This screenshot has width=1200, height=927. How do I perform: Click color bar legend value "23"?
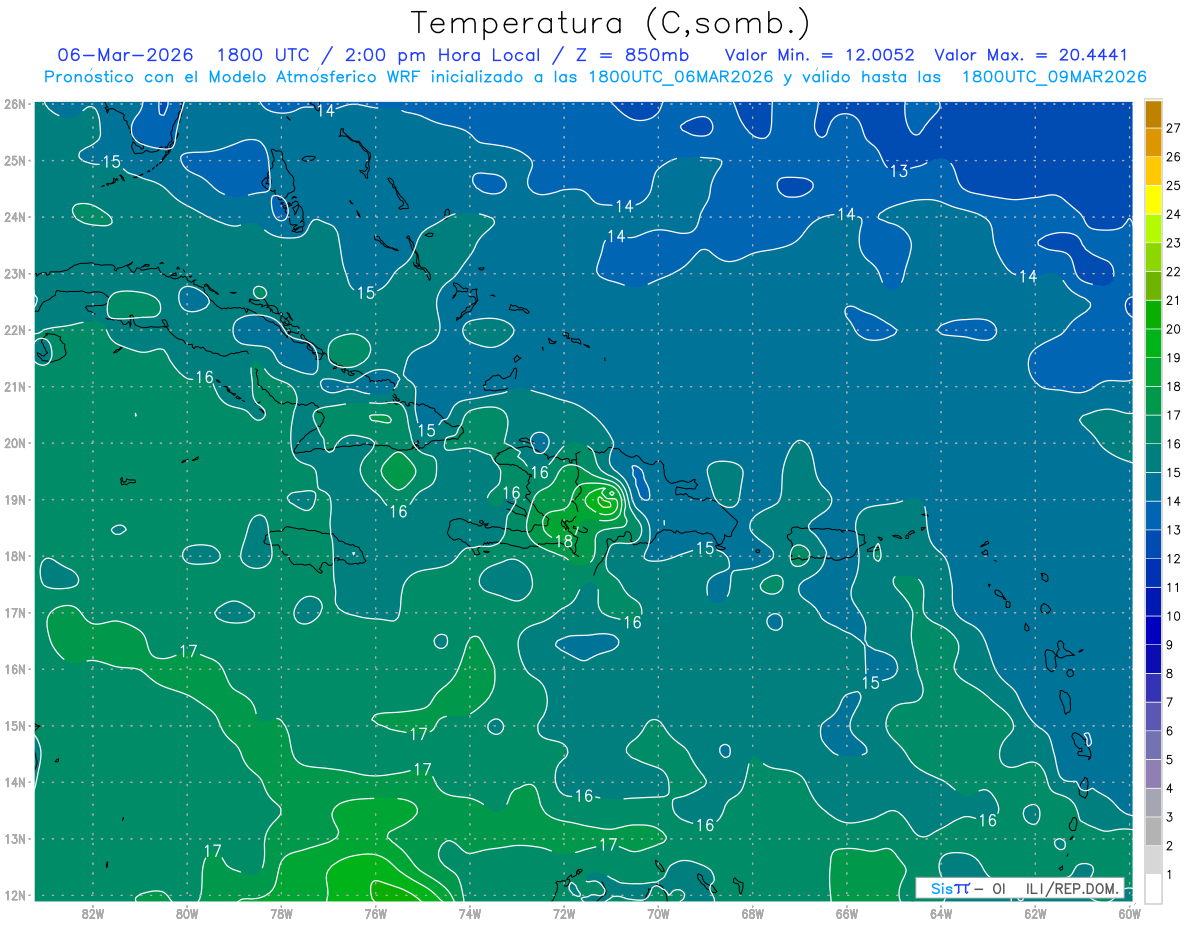[x=1173, y=243]
